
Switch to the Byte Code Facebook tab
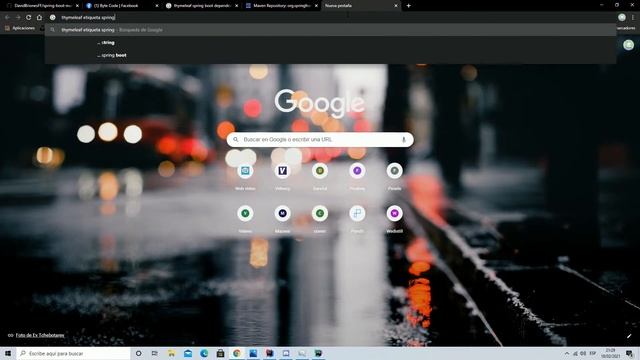click(x=121, y=6)
